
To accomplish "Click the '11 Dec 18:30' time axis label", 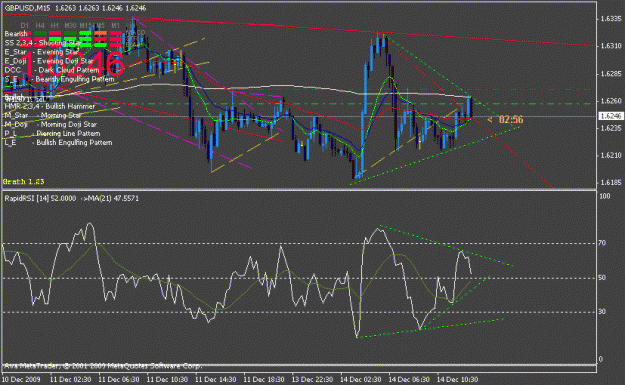I will tap(264, 379).
